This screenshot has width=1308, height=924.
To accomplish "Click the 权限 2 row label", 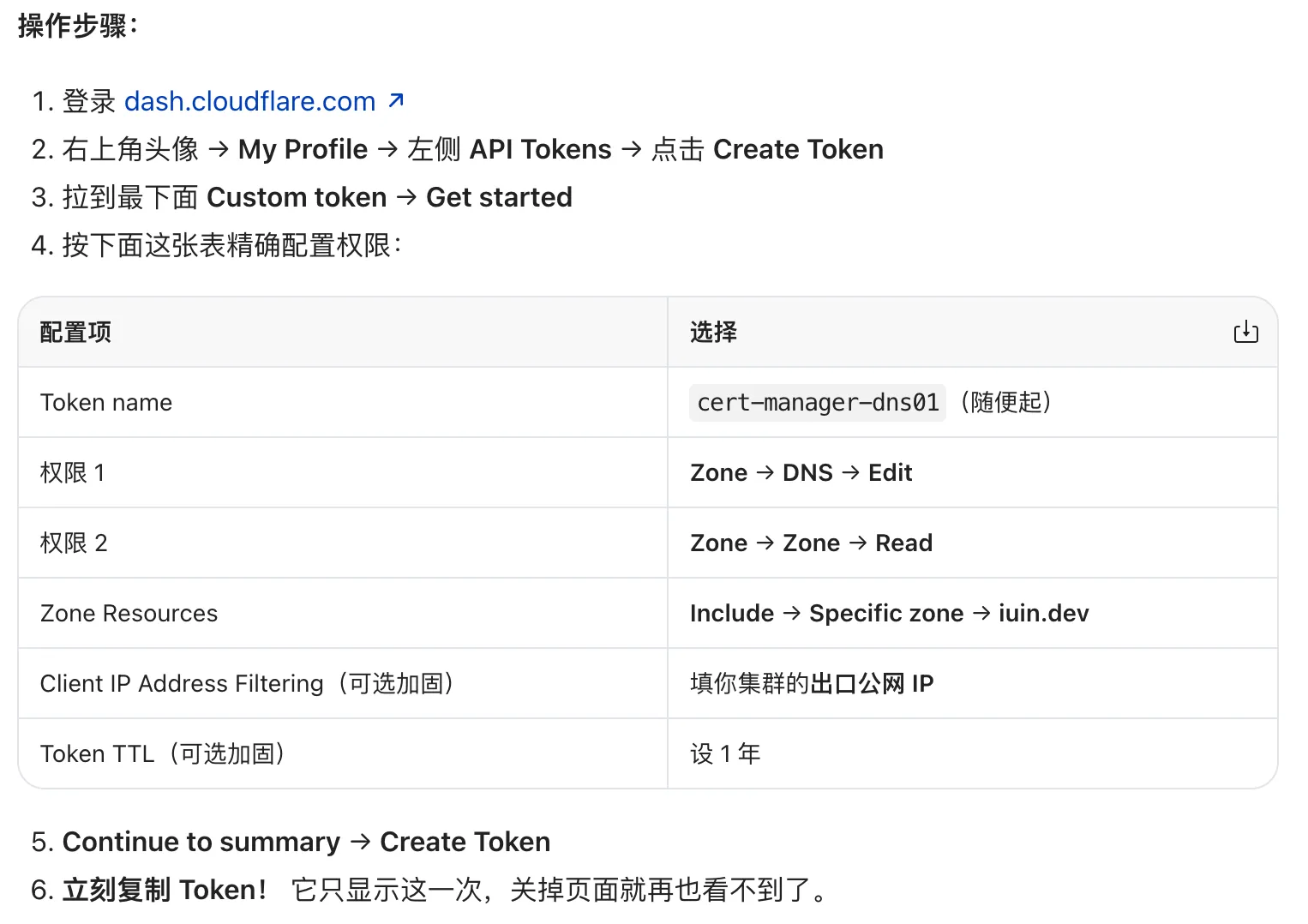I will point(73,543).
